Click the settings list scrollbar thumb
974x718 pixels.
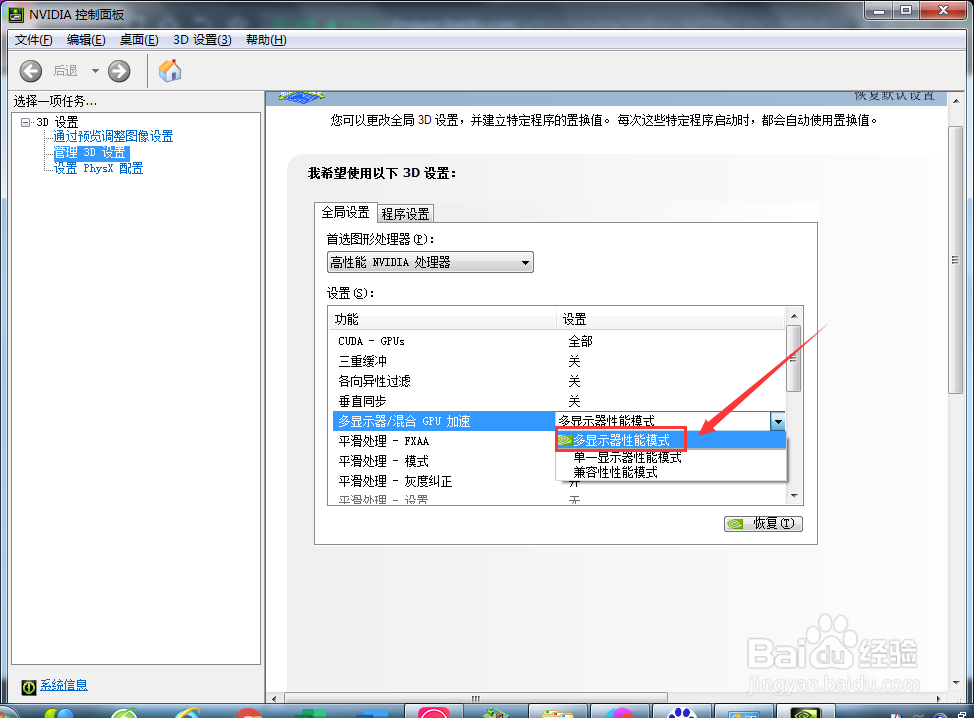point(794,358)
